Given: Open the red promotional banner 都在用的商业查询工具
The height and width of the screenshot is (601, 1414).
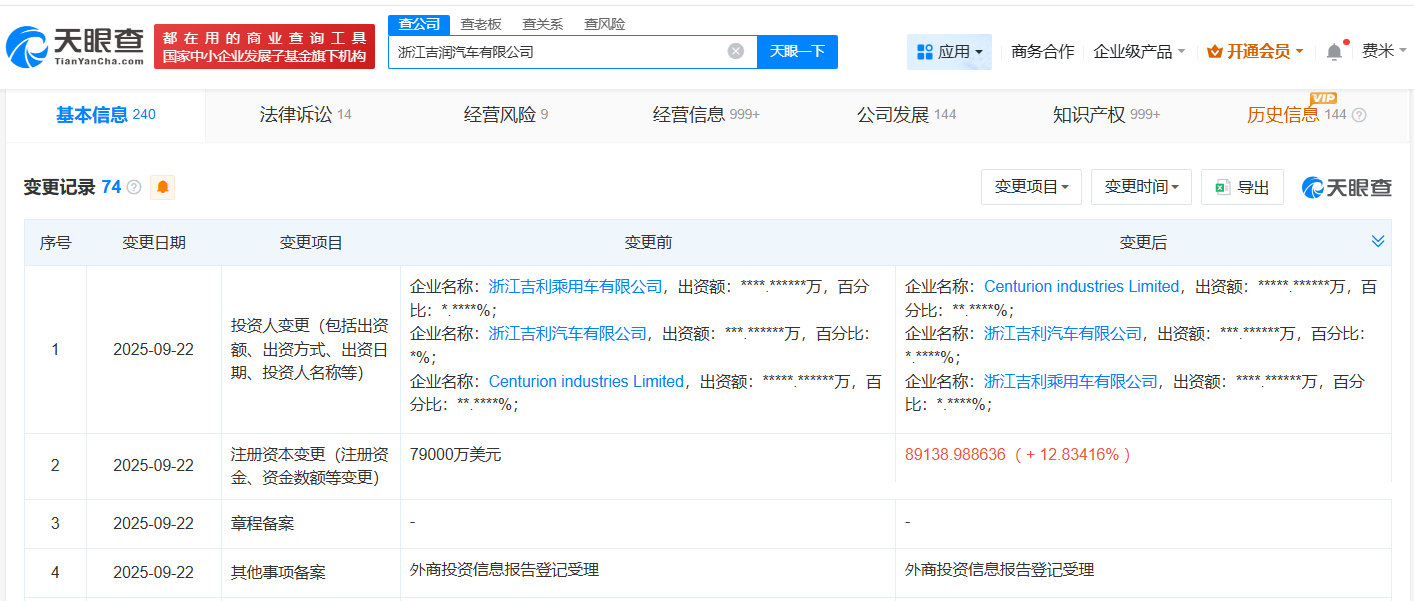Looking at the screenshot, I should click(265, 46).
